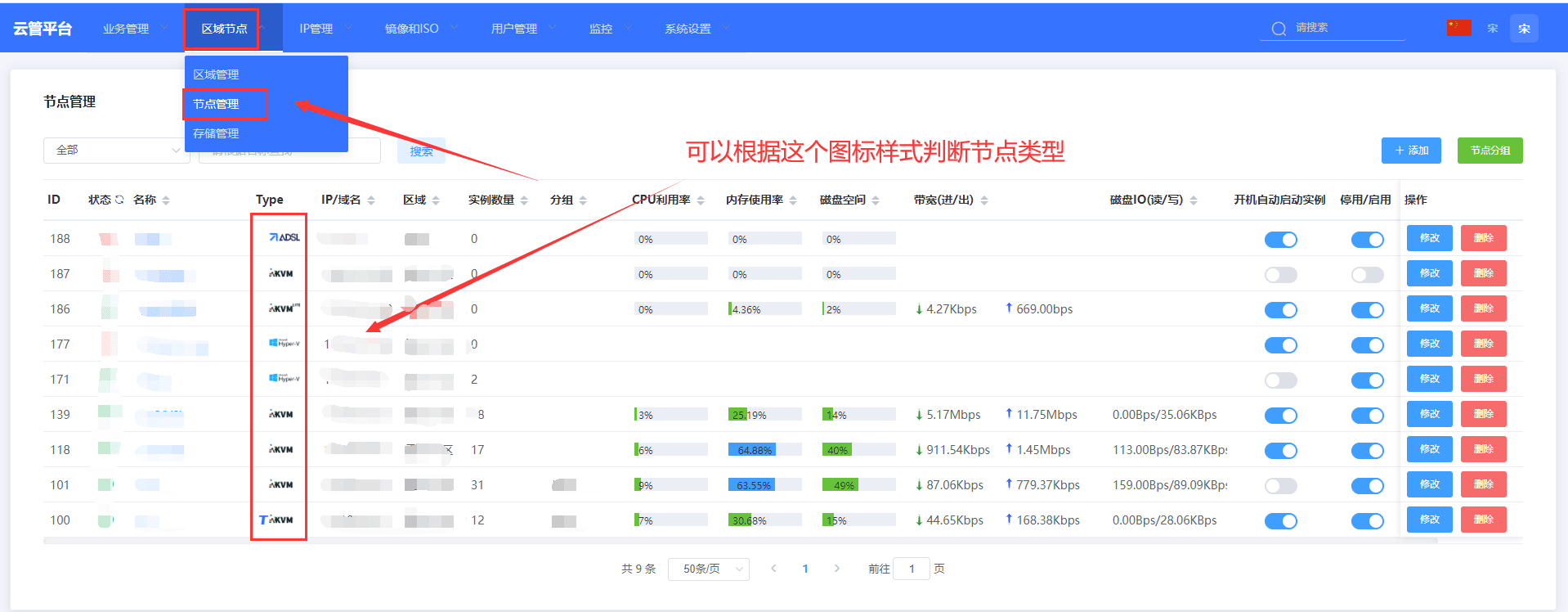Sort by 带宽(进/出) column arrows
This screenshot has height=612, width=1568.
tap(984, 200)
